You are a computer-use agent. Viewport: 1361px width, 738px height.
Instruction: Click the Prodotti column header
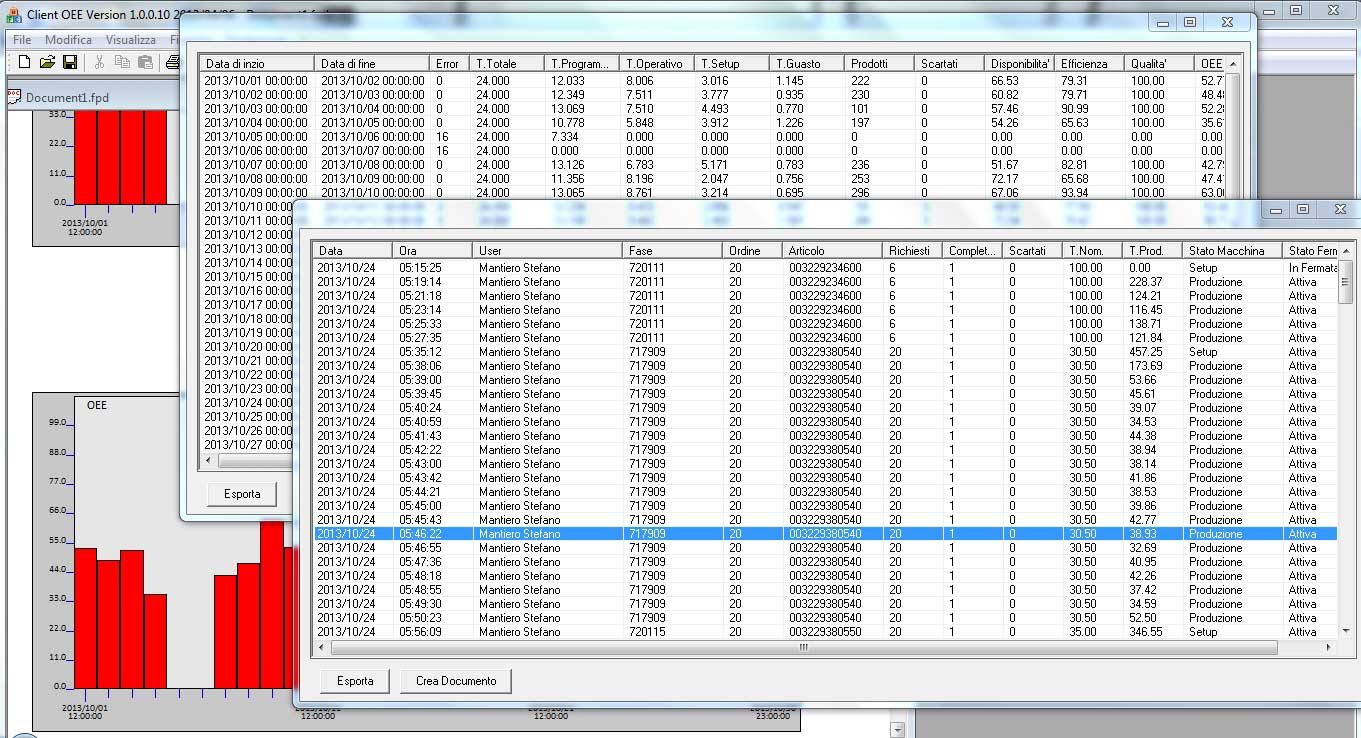[879, 63]
